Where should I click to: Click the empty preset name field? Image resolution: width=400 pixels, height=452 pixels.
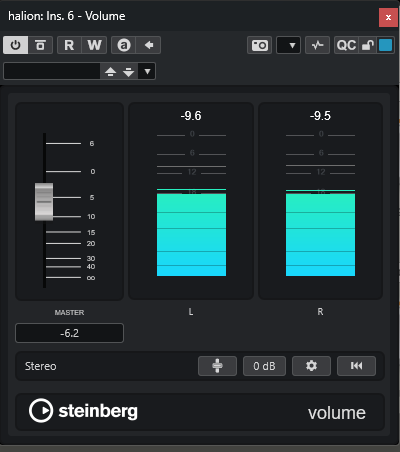pos(52,71)
